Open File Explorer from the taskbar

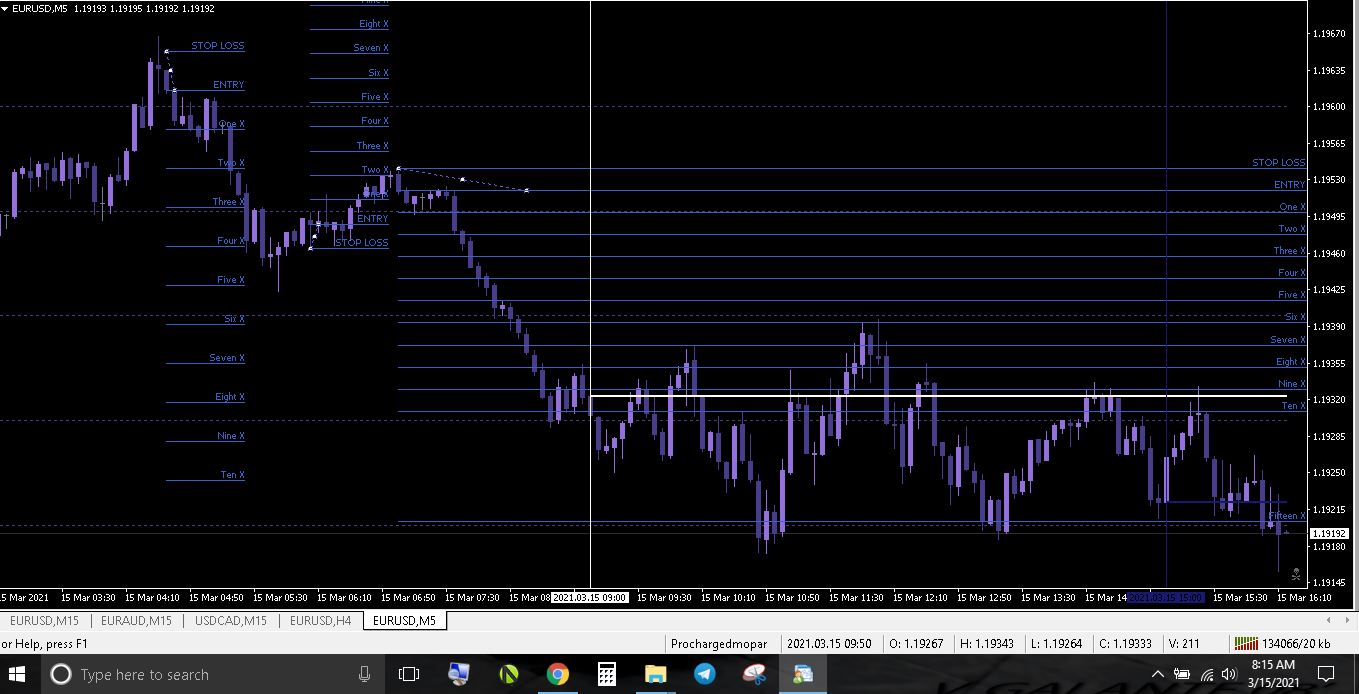[656, 674]
